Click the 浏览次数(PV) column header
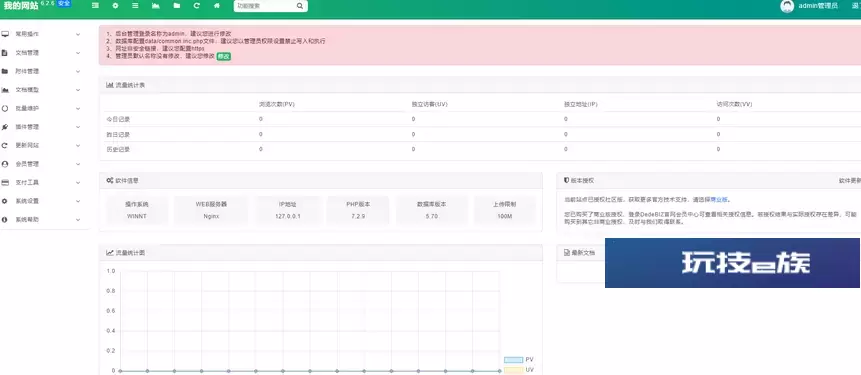The height and width of the screenshot is (375, 861). [x=277, y=104]
